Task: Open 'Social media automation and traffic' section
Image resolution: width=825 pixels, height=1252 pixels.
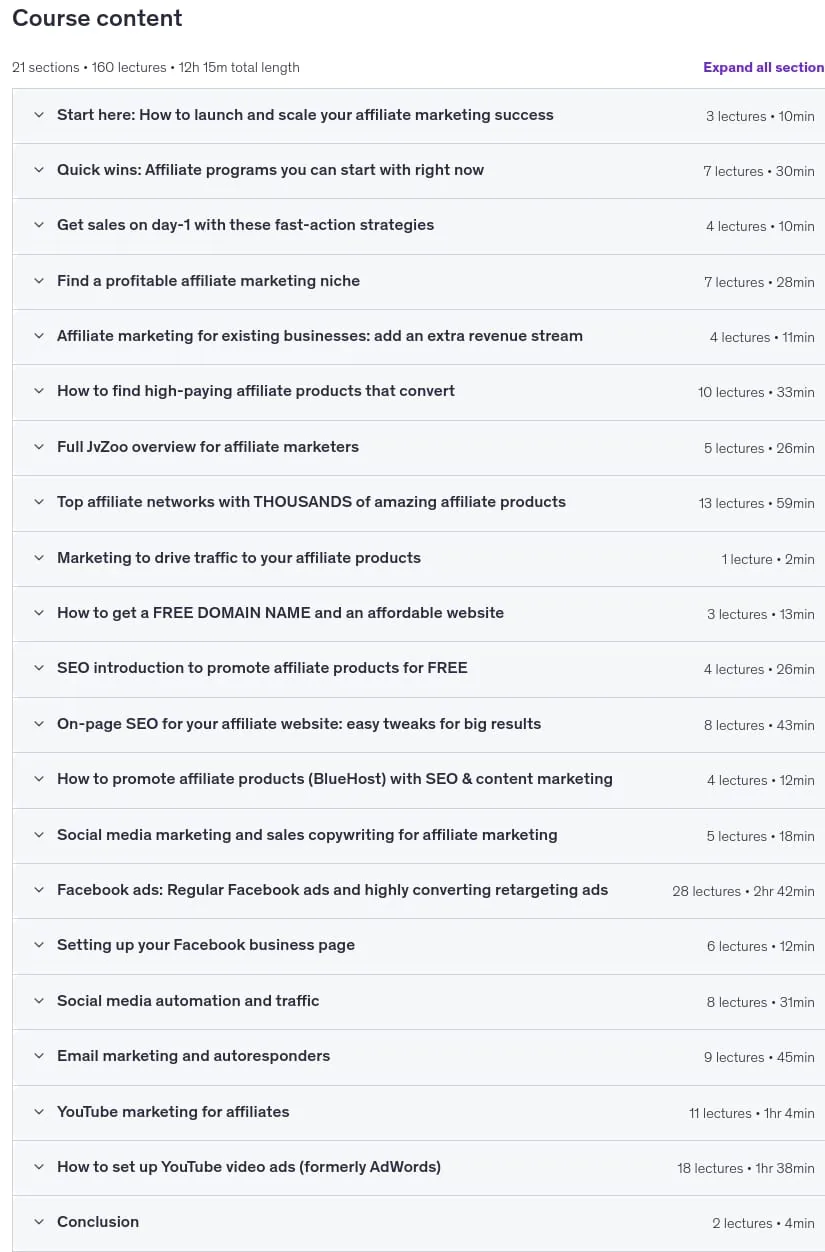Action: click(419, 1001)
